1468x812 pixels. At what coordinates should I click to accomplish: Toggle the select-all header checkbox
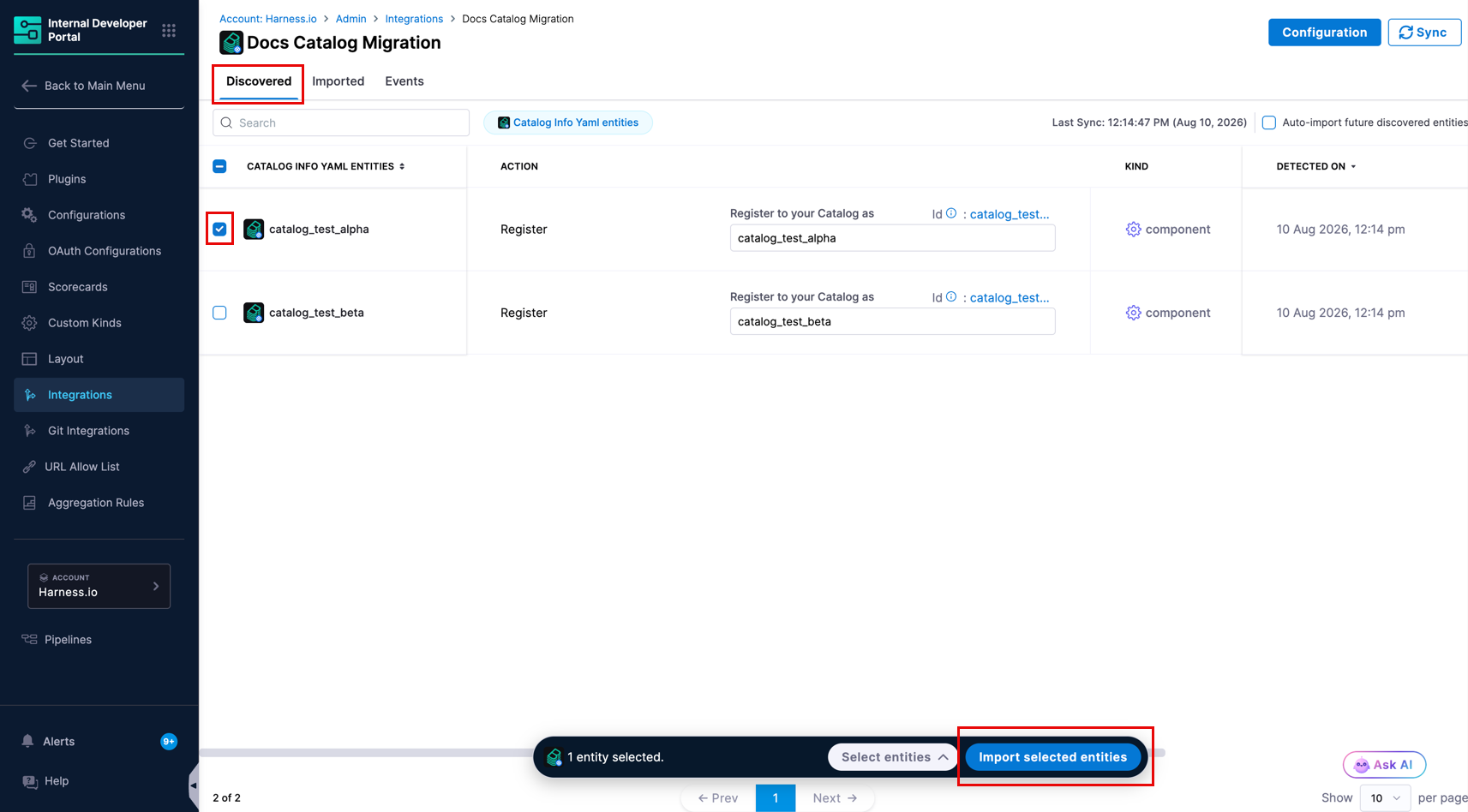click(219, 166)
